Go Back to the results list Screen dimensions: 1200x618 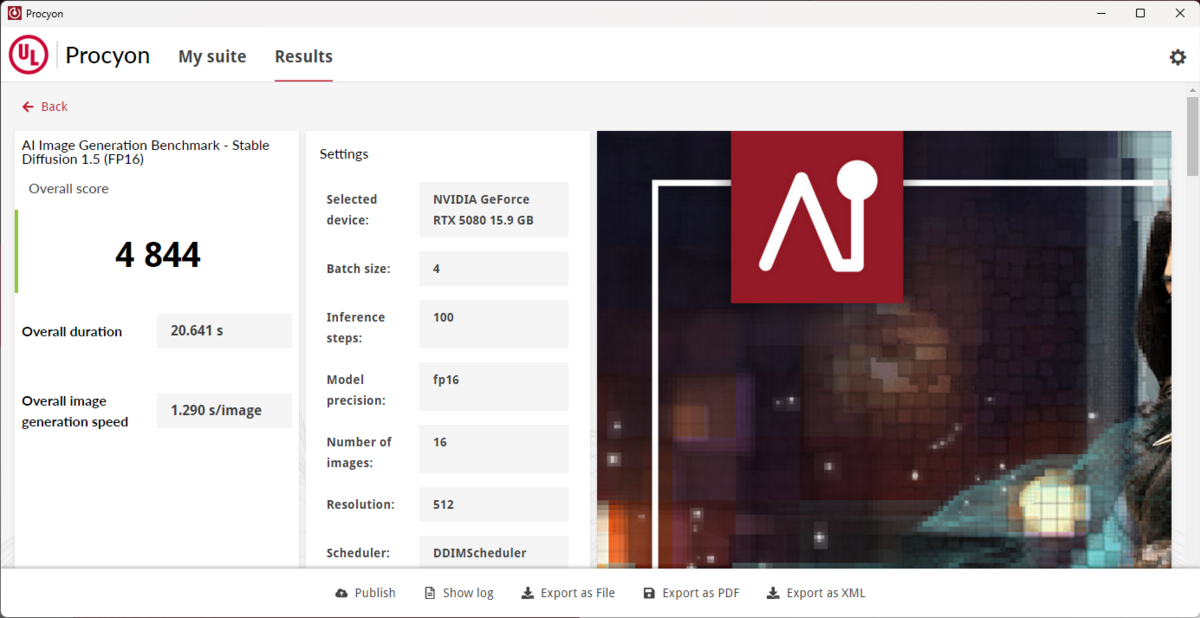coord(45,106)
